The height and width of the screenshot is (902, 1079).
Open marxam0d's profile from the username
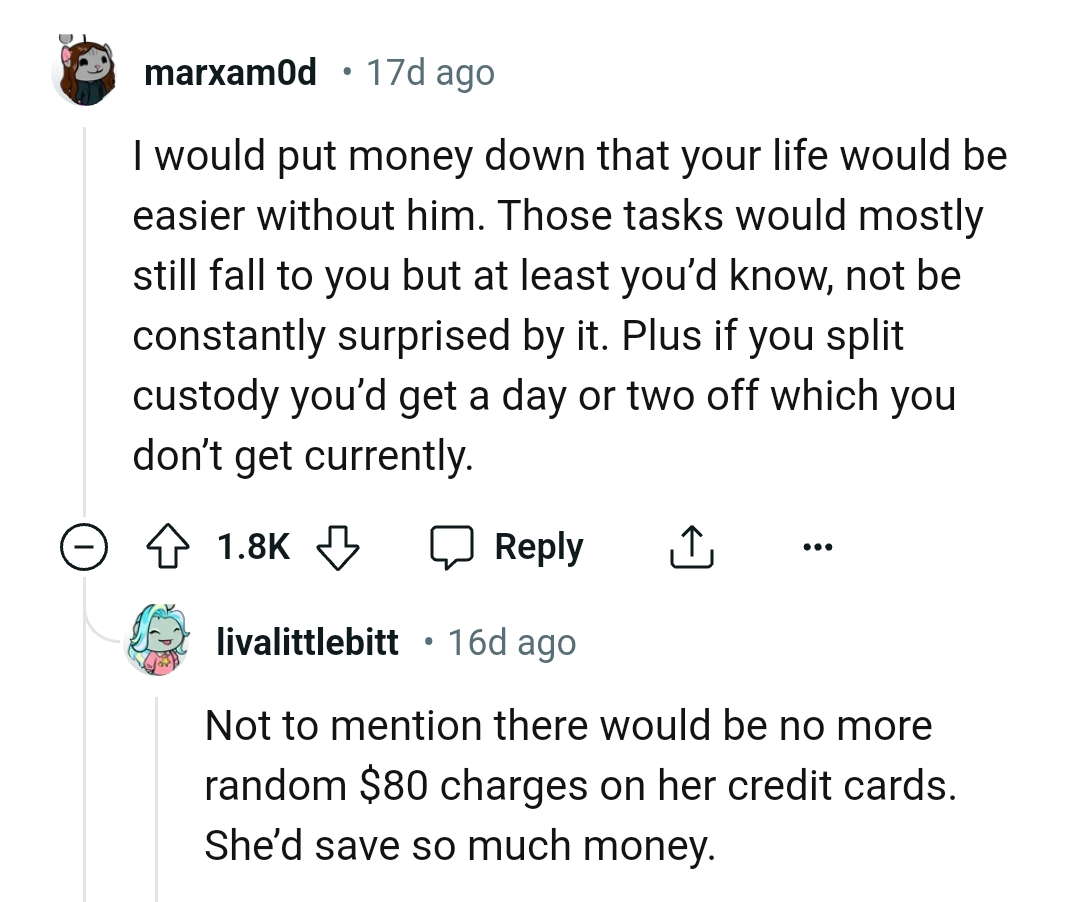point(230,70)
